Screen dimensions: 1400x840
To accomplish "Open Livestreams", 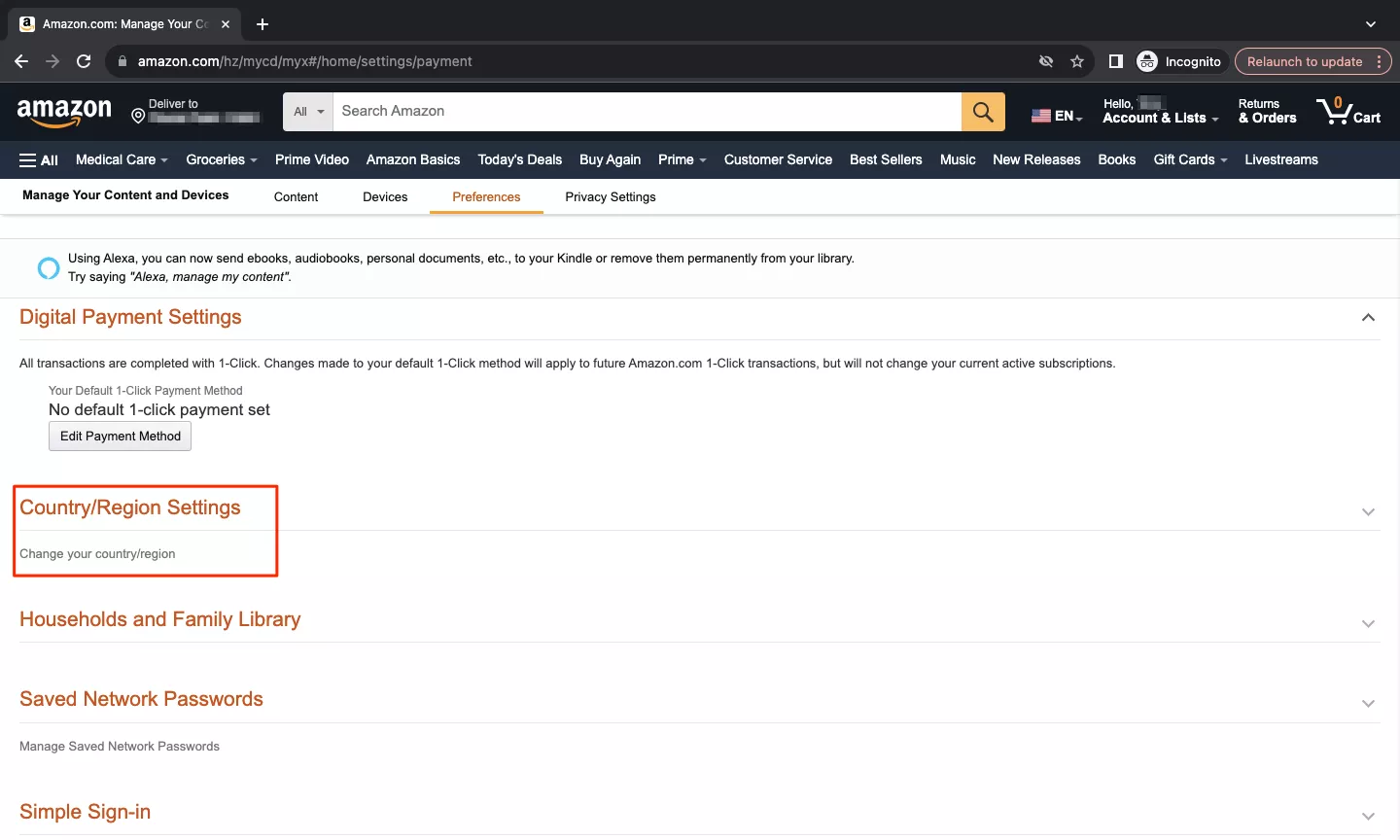I will [x=1281, y=159].
